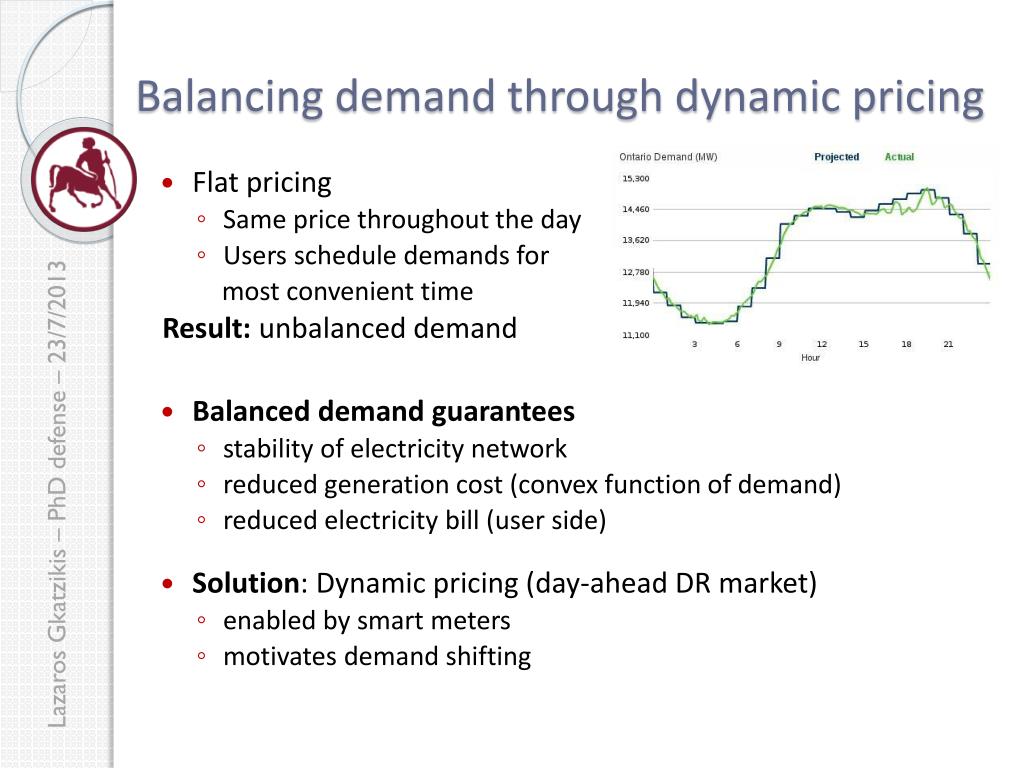The height and width of the screenshot is (768, 1024).
Task: Click the centaur university logo
Action: pyautogui.click(x=84, y=179)
